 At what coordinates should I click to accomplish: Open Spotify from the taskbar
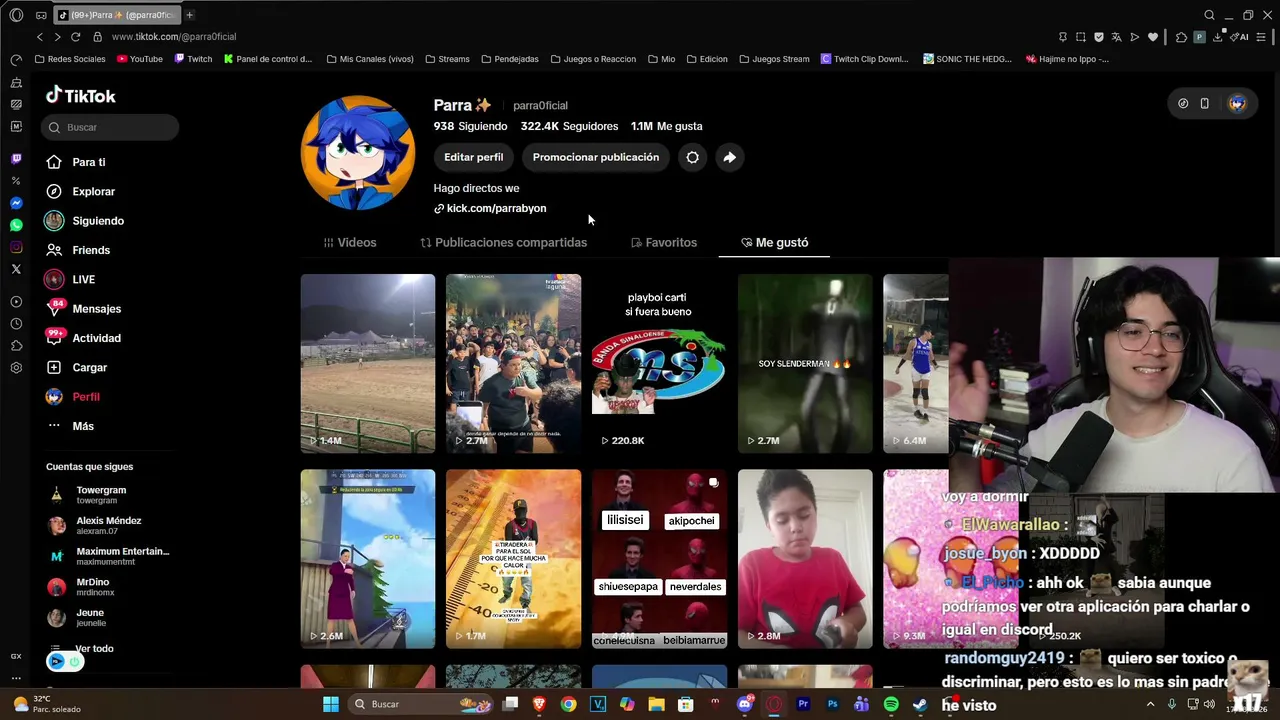pyautogui.click(x=891, y=704)
